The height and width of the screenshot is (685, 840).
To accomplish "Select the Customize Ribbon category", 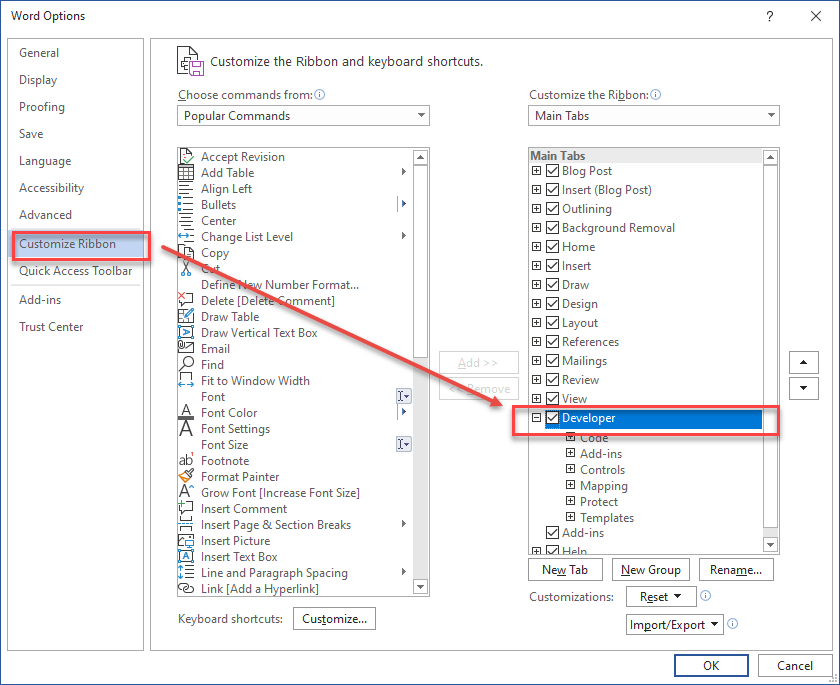I will click(78, 244).
